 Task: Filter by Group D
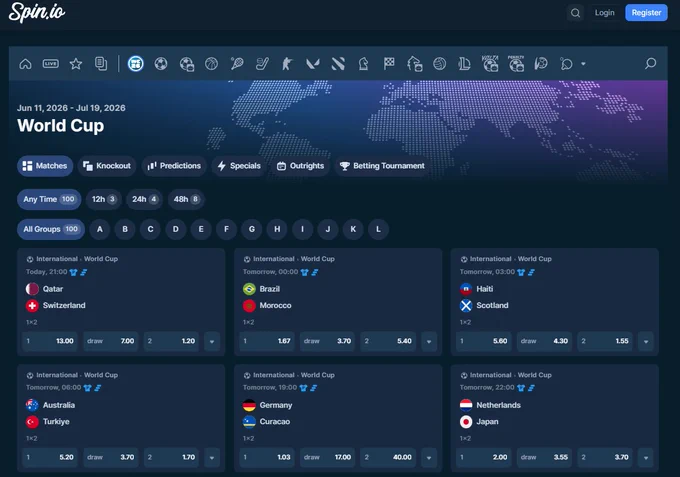176,229
